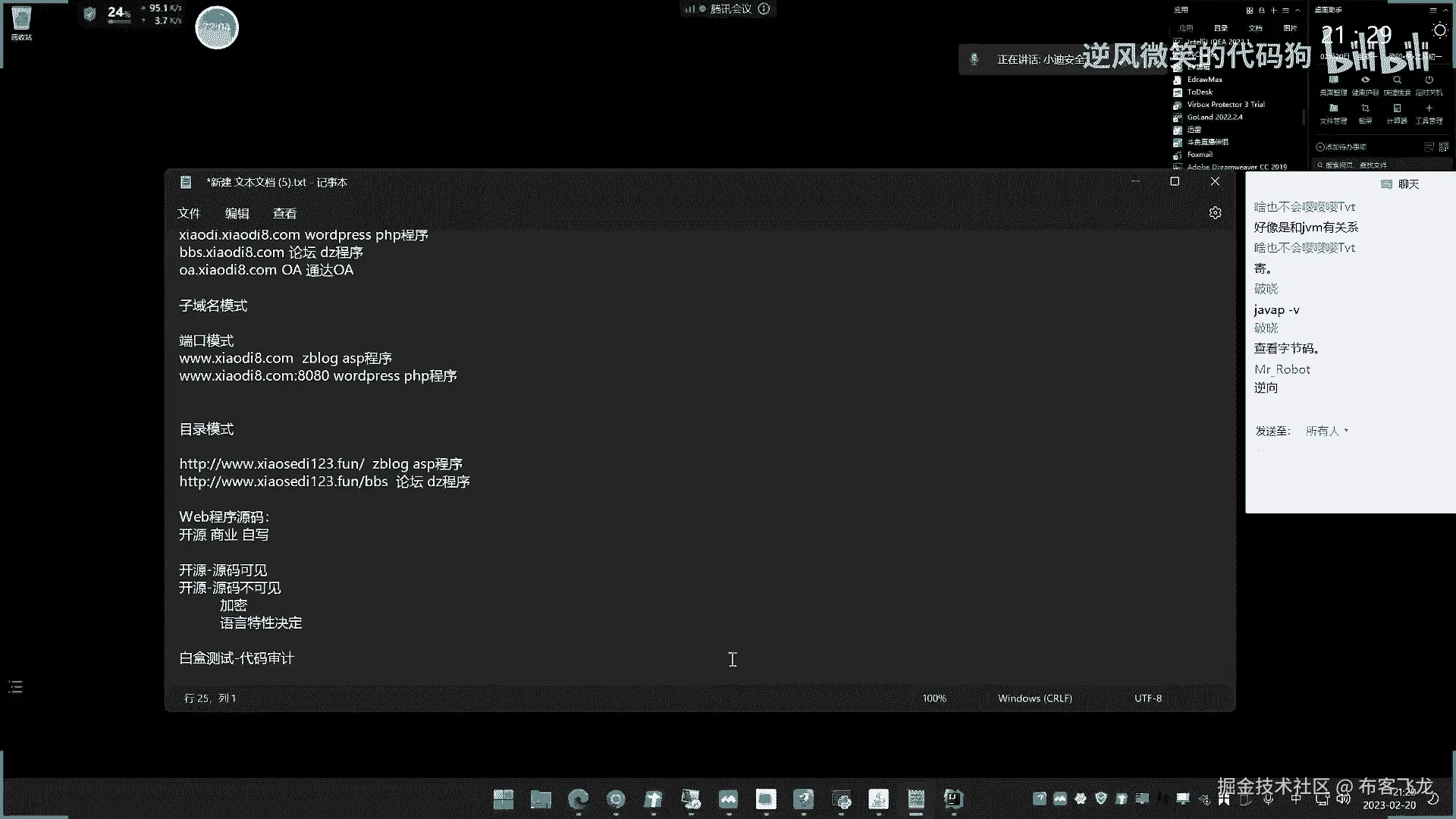
Task: Open the 编辑 menu in Notepad
Action: 237,214
